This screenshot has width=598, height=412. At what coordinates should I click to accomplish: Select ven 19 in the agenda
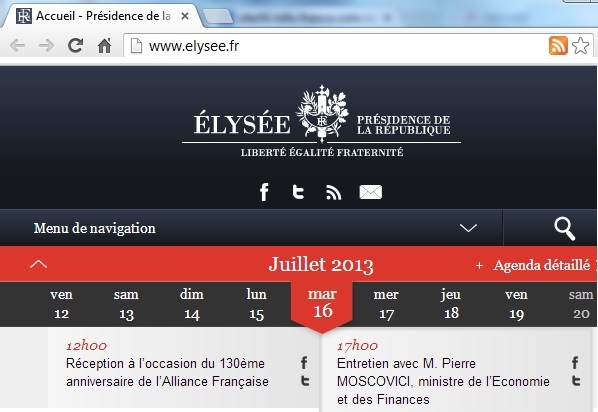point(516,304)
